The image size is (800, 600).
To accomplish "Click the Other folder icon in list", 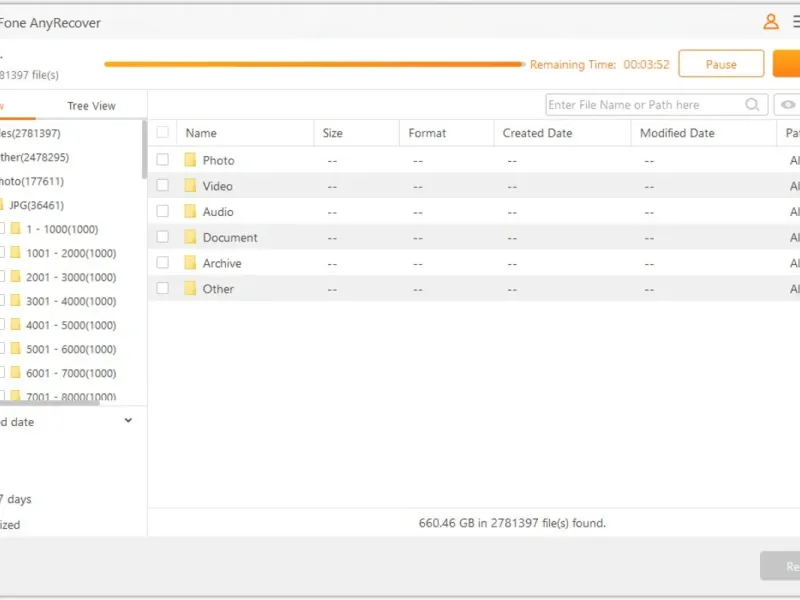I will coord(190,288).
